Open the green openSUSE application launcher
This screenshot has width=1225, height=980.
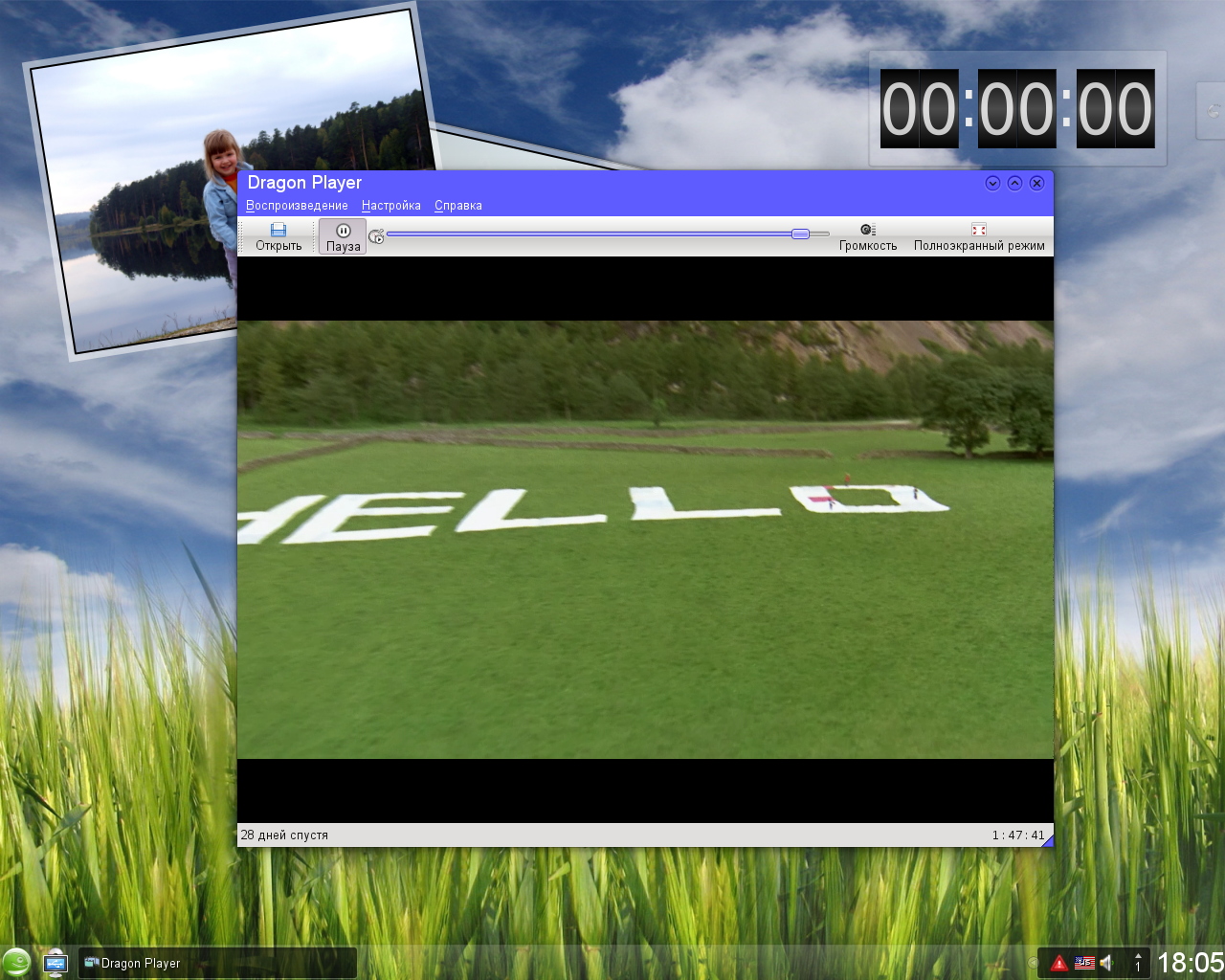click(x=16, y=963)
